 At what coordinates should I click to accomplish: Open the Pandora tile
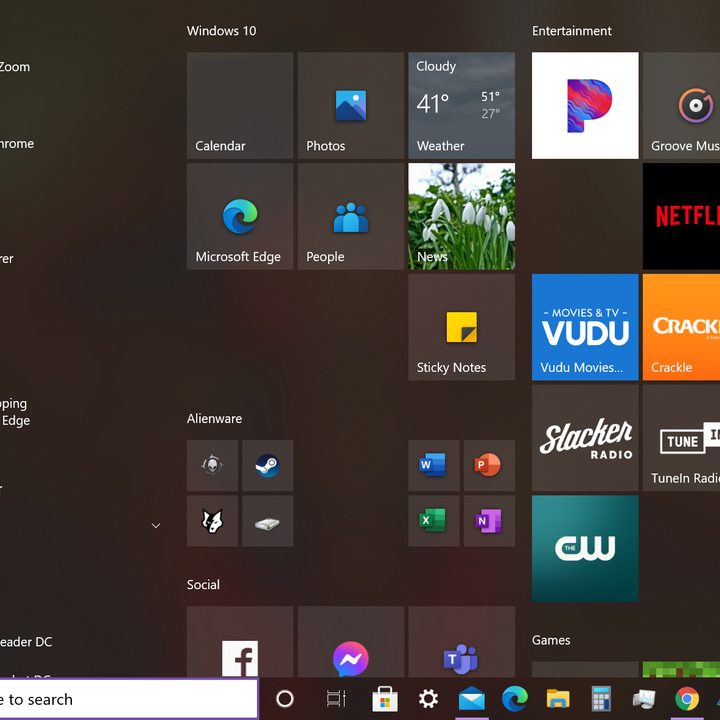pyautogui.click(x=585, y=105)
